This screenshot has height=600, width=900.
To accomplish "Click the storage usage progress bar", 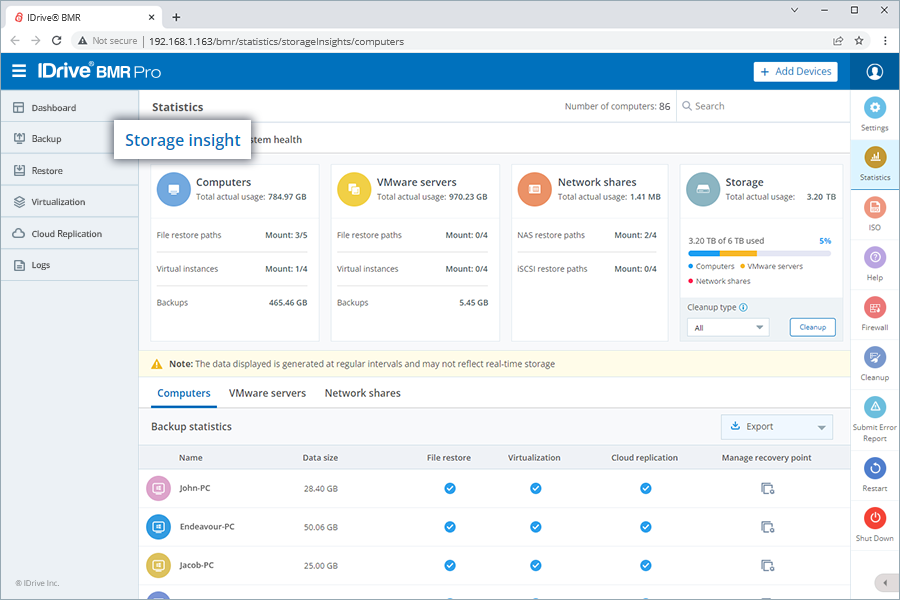I will (x=759, y=253).
